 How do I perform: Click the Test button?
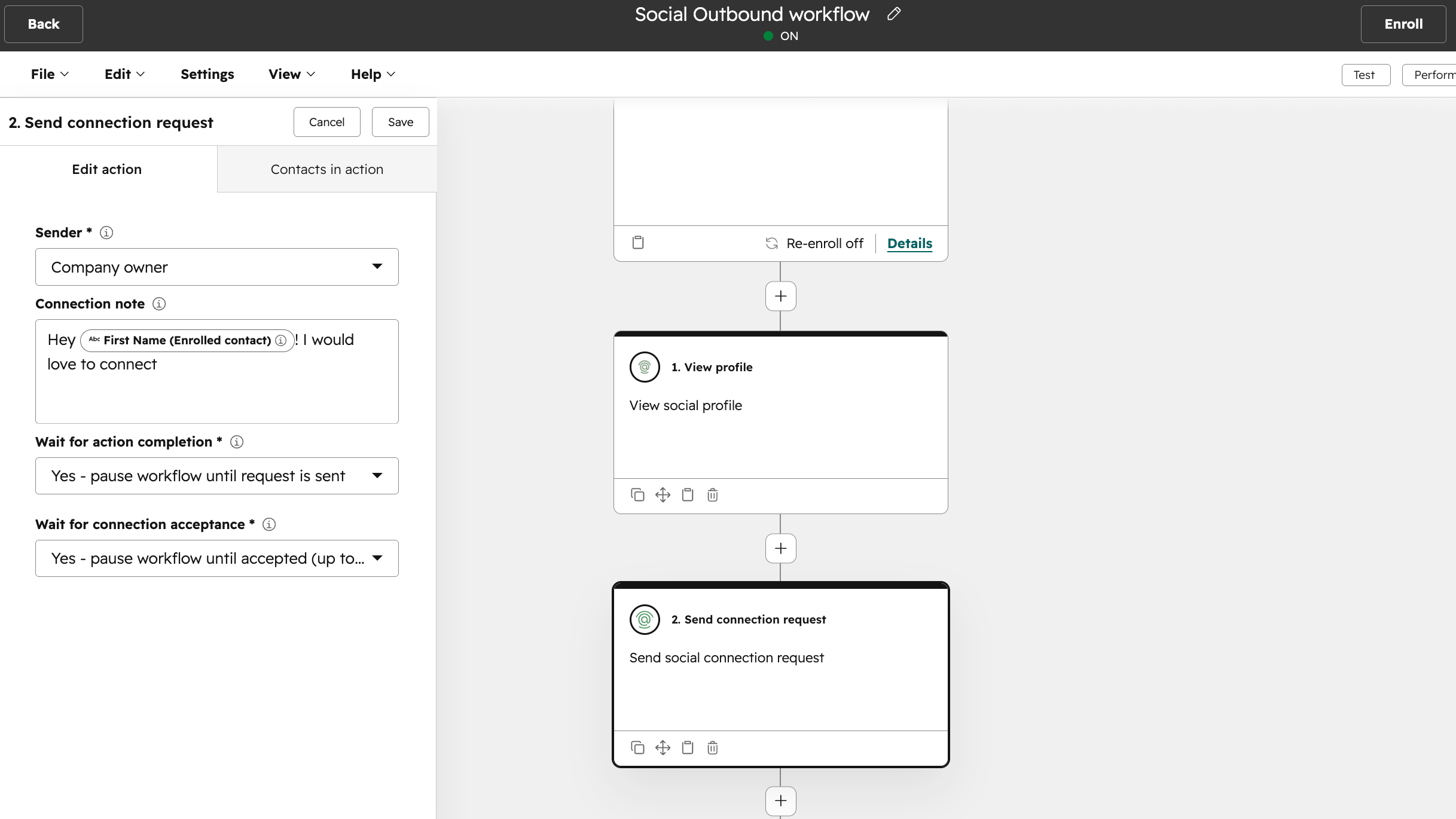click(x=1366, y=75)
